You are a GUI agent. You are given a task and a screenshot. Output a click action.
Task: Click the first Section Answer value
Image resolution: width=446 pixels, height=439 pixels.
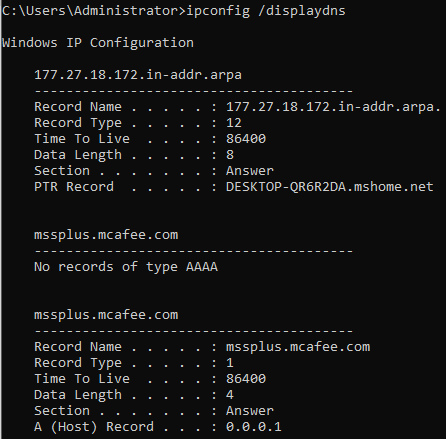(250, 171)
